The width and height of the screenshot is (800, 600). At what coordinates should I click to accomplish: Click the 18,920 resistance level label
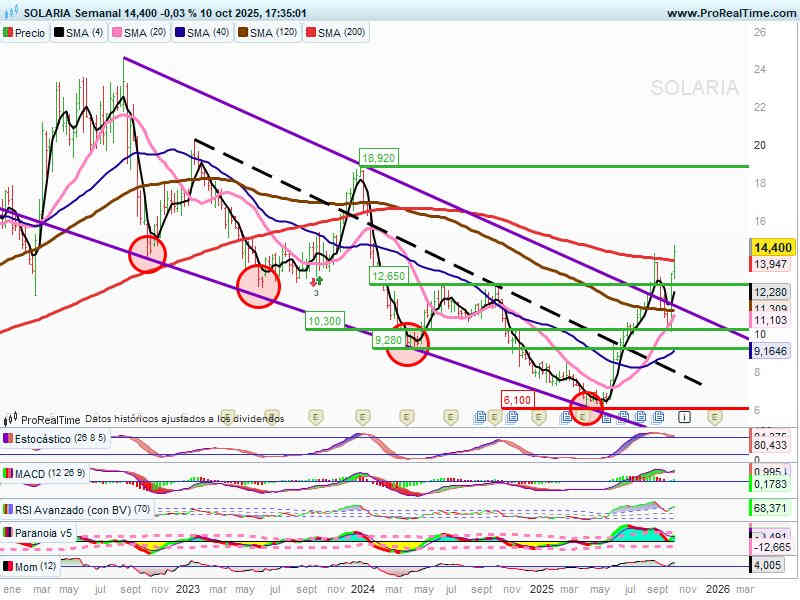[x=378, y=158]
